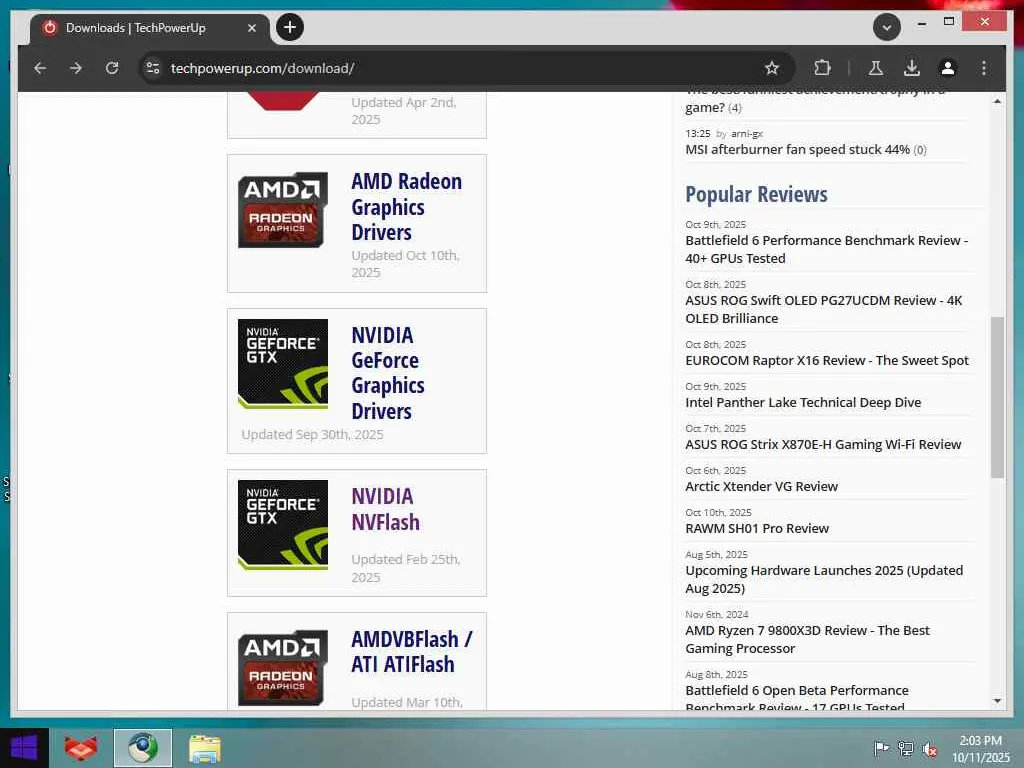This screenshot has width=1024, height=768.
Task: Open EUROCOM Raptor X16 Review
Action: [x=827, y=360]
